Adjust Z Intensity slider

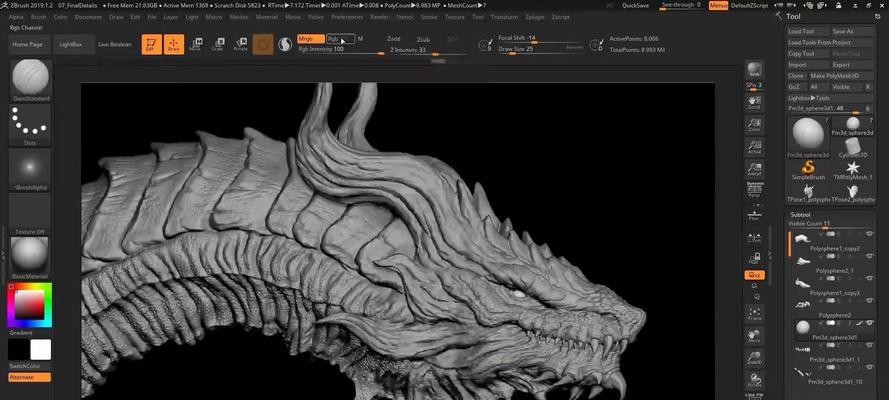(x=428, y=50)
